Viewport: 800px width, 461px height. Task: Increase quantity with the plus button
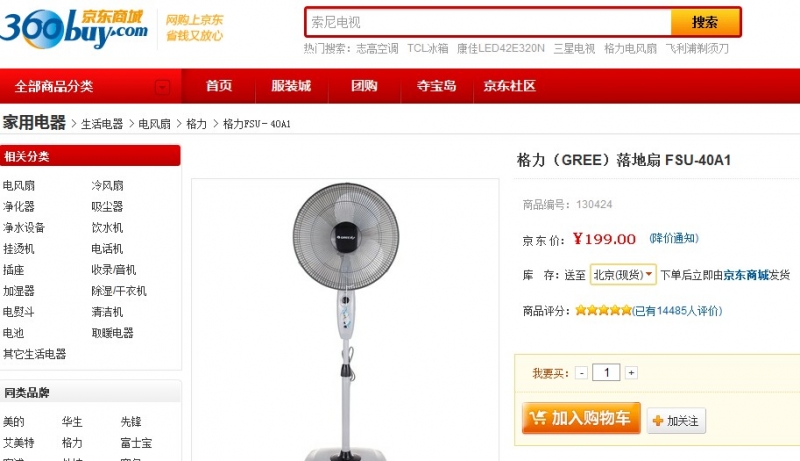[x=631, y=373]
